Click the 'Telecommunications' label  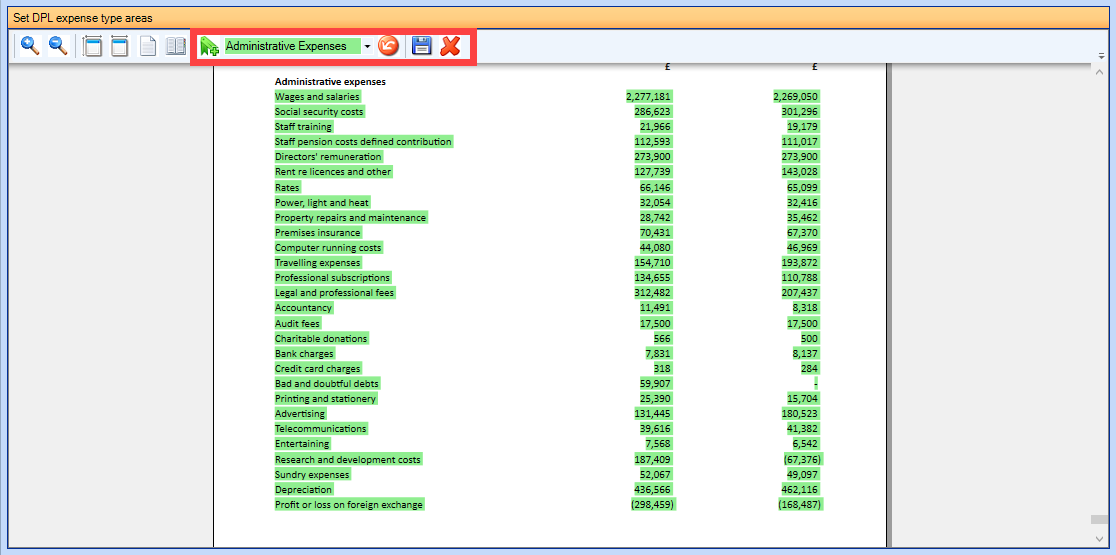(320, 428)
